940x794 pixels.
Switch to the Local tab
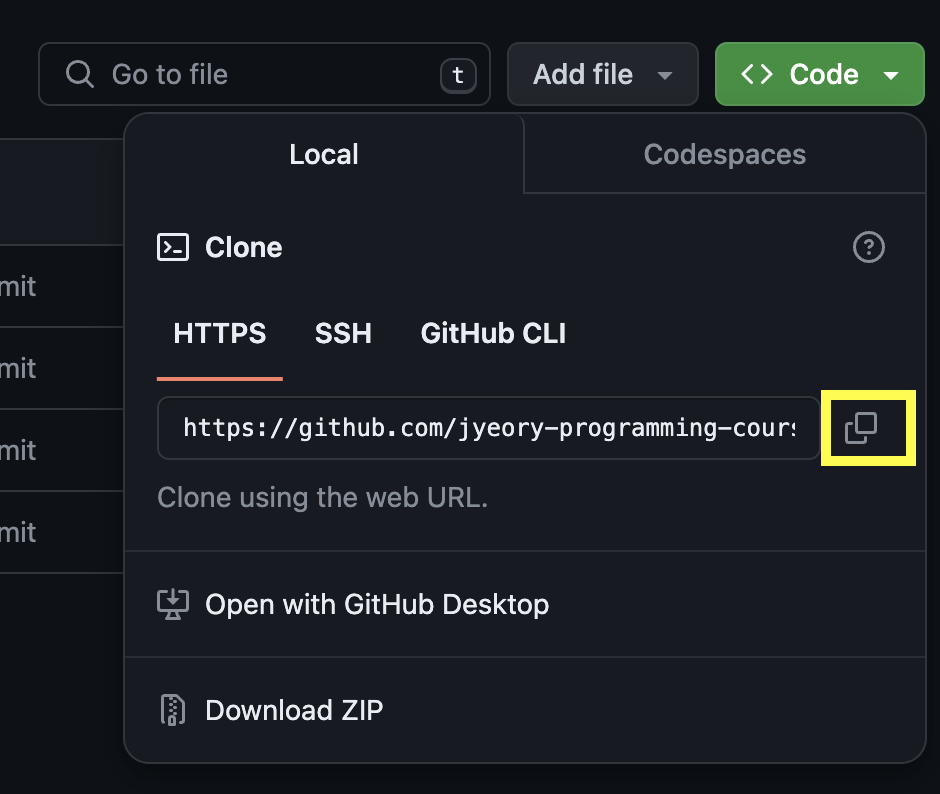[324, 154]
